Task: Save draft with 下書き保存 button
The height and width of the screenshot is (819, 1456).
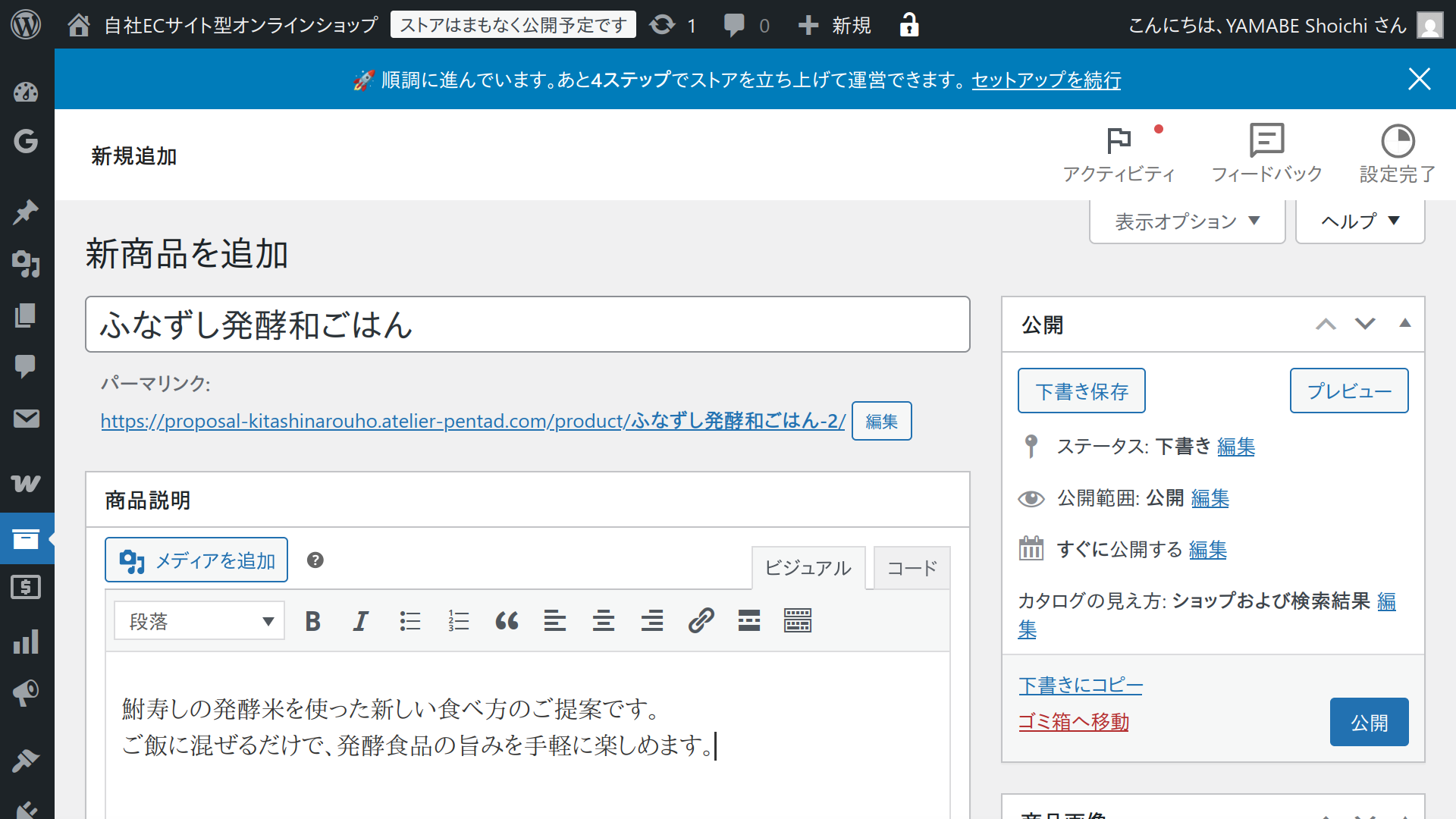Action: tap(1081, 390)
